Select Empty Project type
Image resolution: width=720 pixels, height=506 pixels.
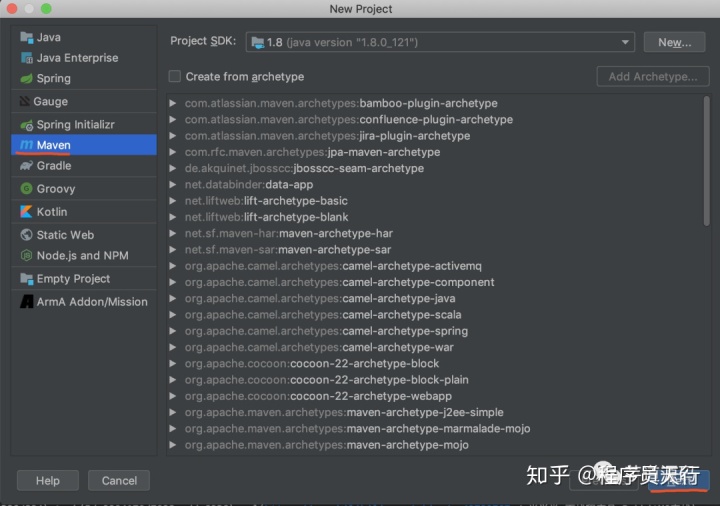[84, 279]
